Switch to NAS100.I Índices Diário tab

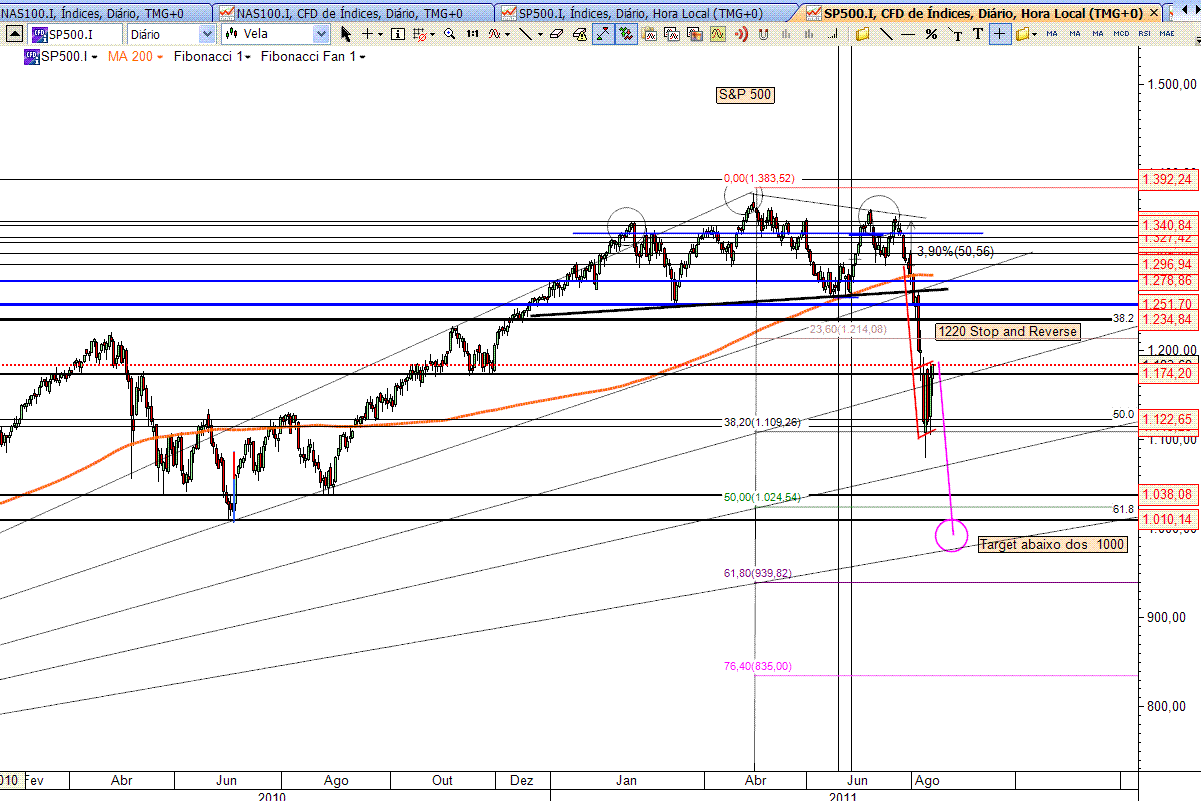click(105, 12)
